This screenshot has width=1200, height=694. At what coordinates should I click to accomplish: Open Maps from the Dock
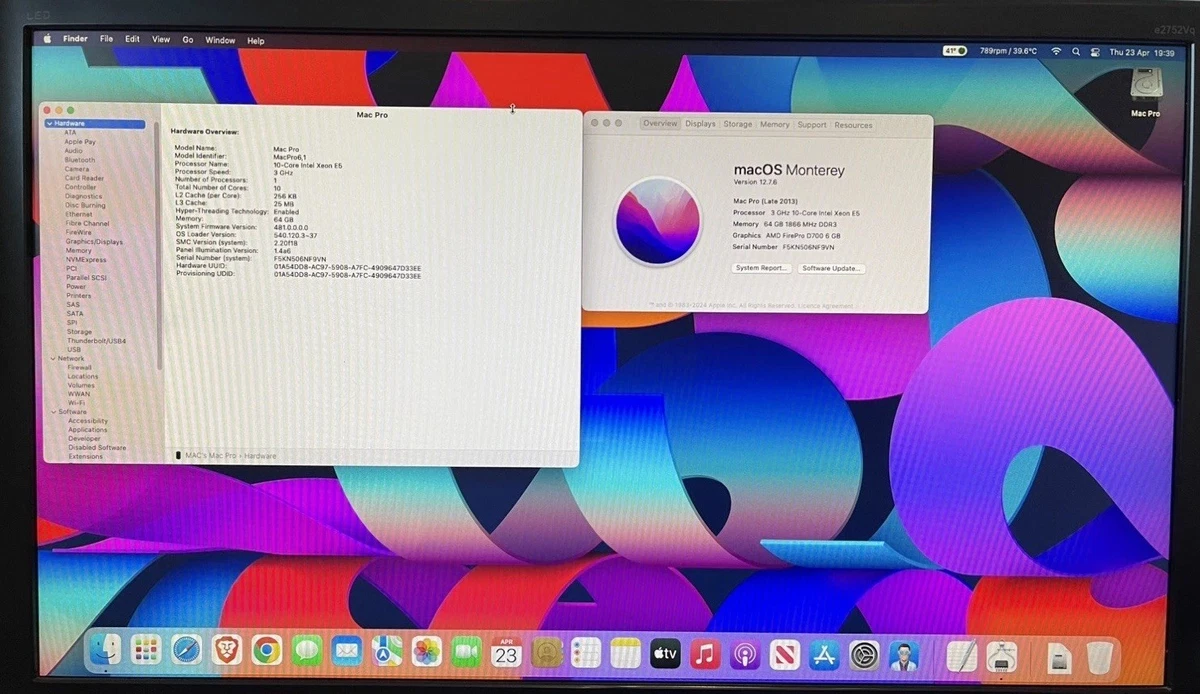(x=387, y=652)
